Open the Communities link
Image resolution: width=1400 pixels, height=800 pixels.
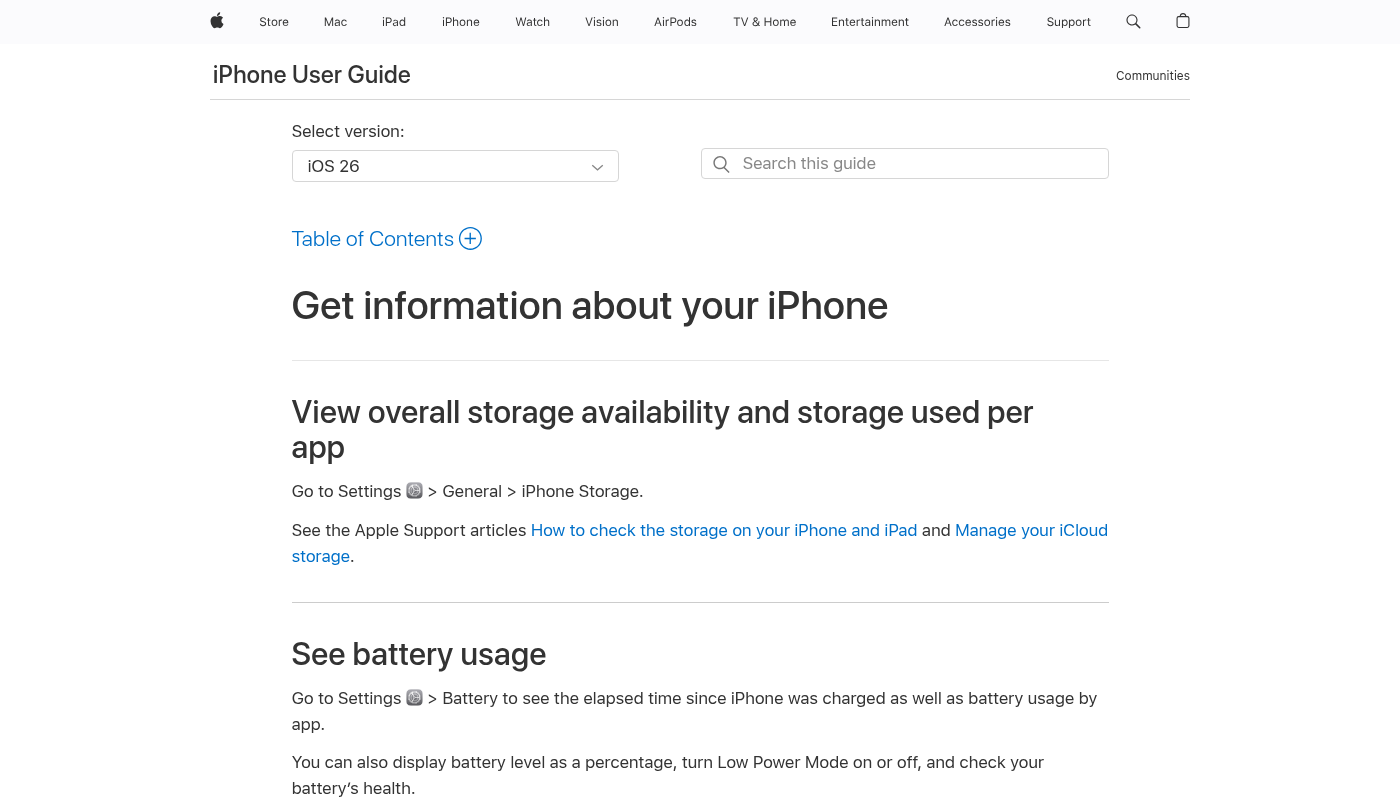tap(1152, 76)
